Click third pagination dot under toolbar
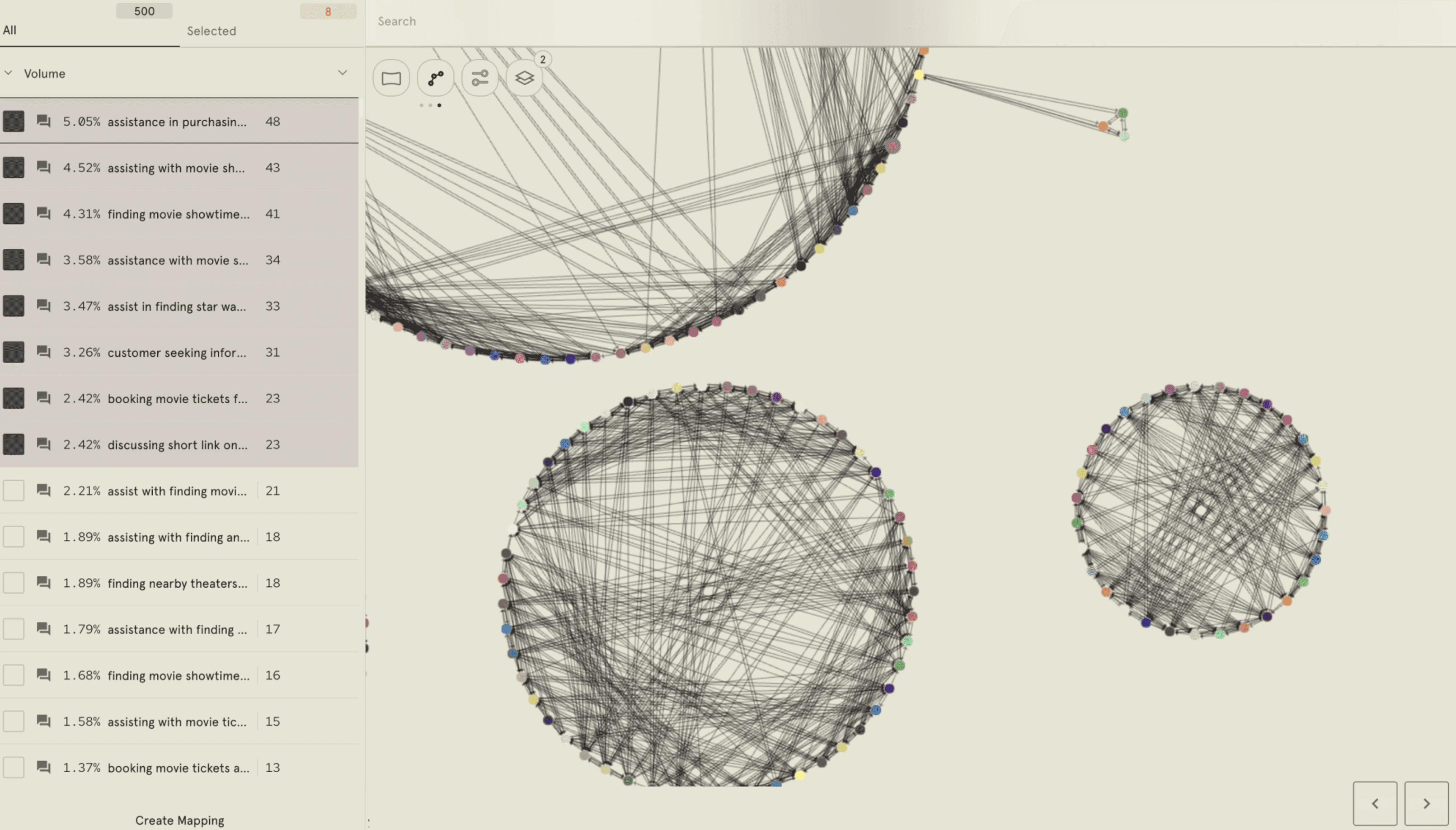1456x830 pixels. click(x=439, y=105)
